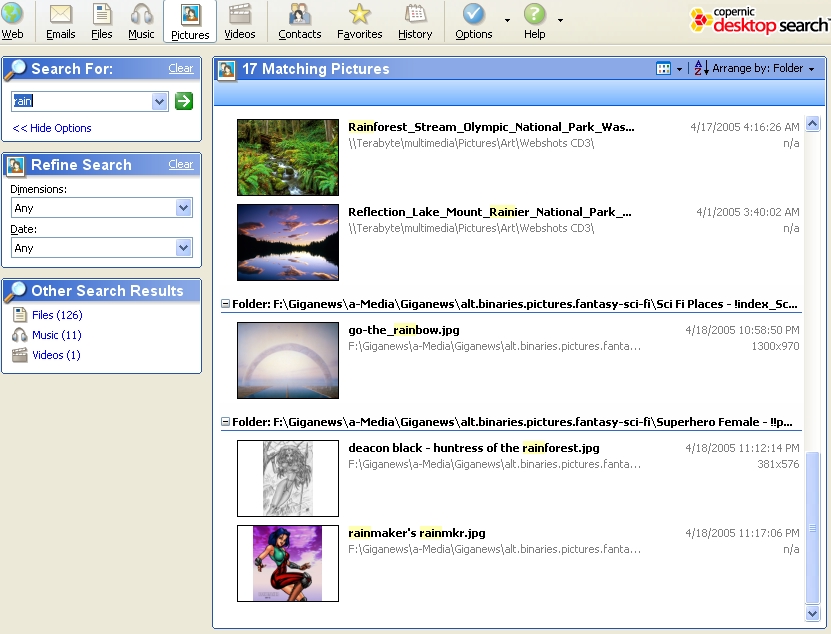Click the Refine Search panel picture icon
This screenshot has width=831, height=634.
coord(15,165)
